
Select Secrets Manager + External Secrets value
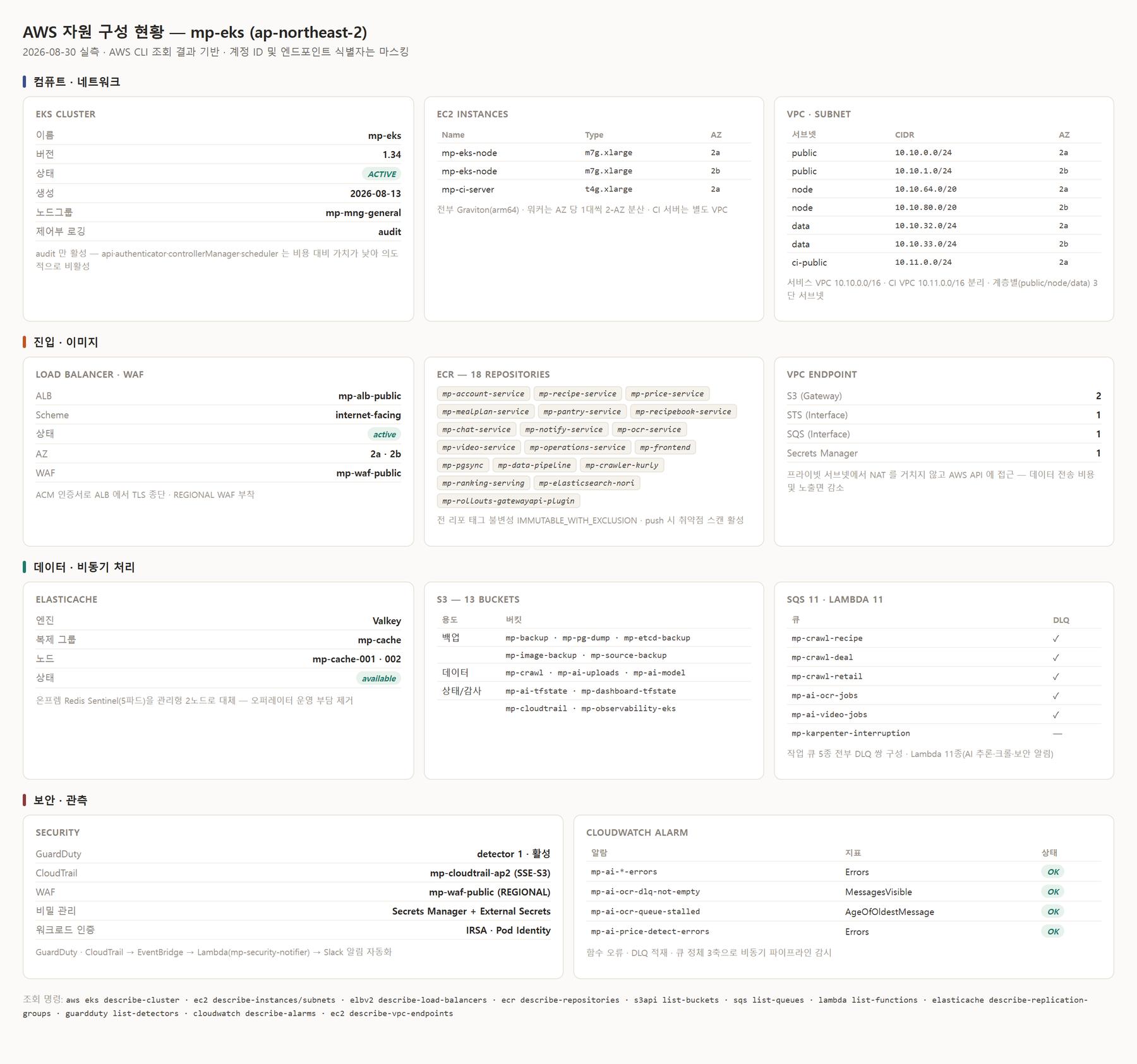click(471, 911)
